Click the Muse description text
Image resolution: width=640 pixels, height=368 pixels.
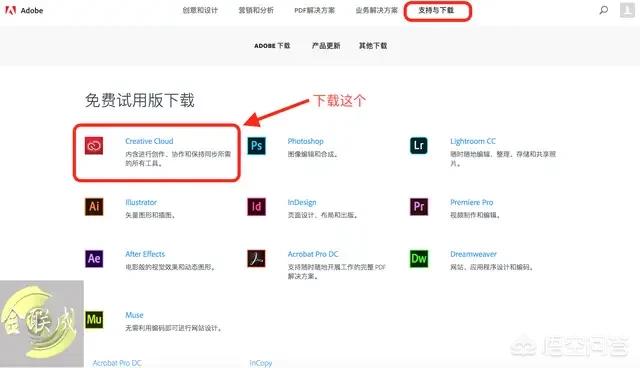[173, 328]
